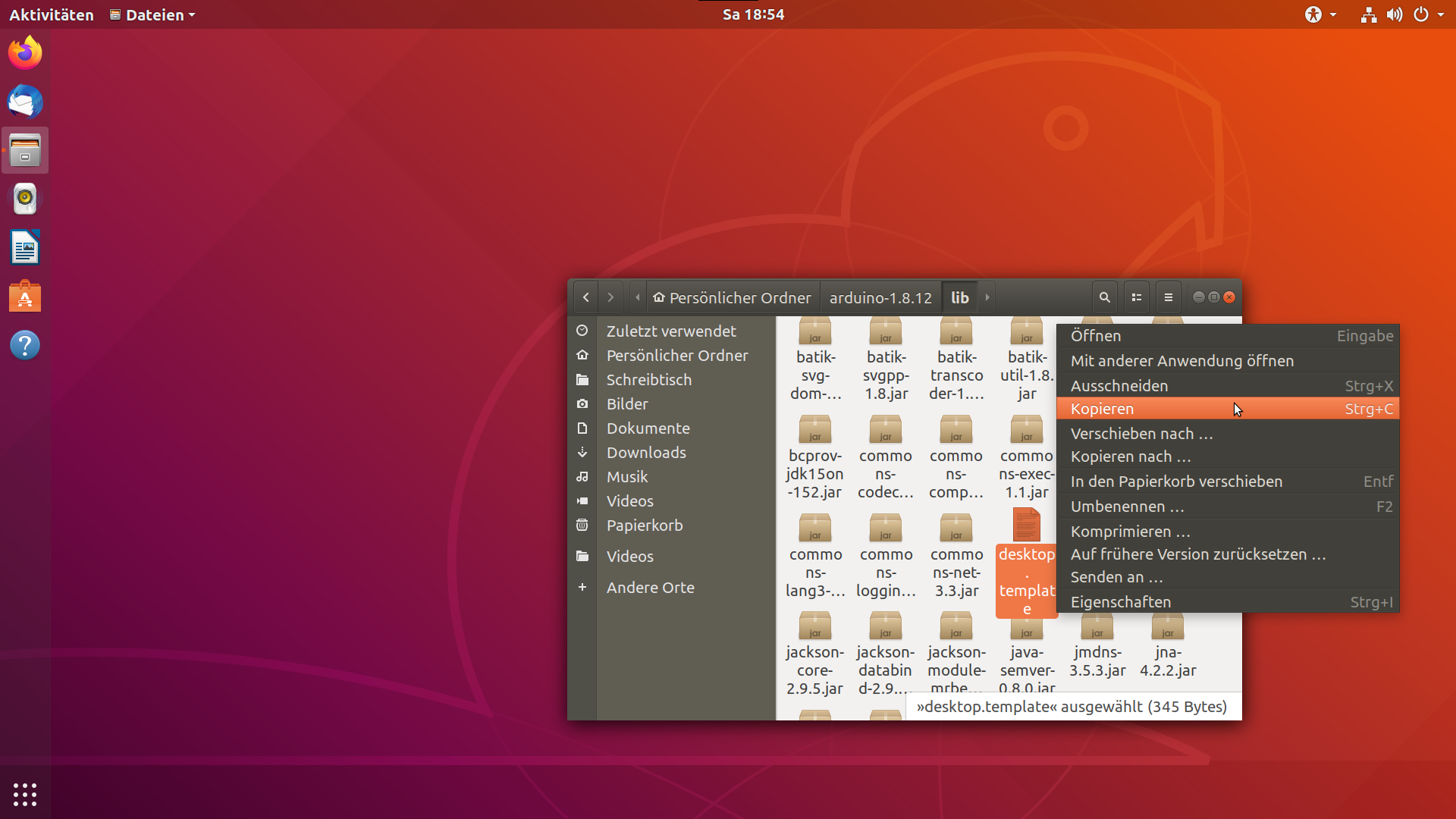Viewport: 1456px width, 819px height.
Task: Select jackson-core-2.9.5.jar file
Action: (815, 654)
